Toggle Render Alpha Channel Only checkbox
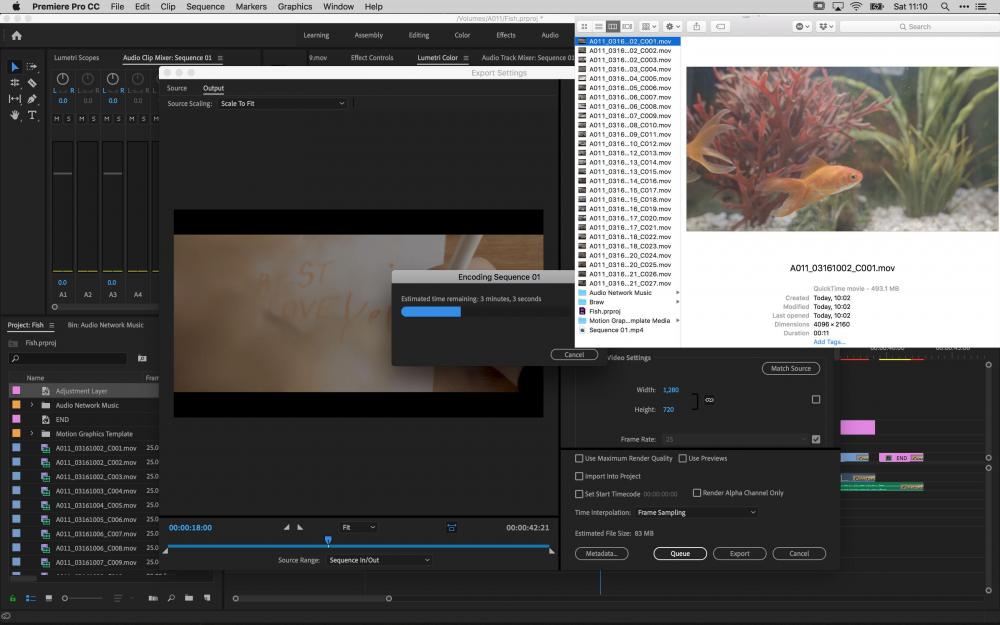 click(x=697, y=493)
